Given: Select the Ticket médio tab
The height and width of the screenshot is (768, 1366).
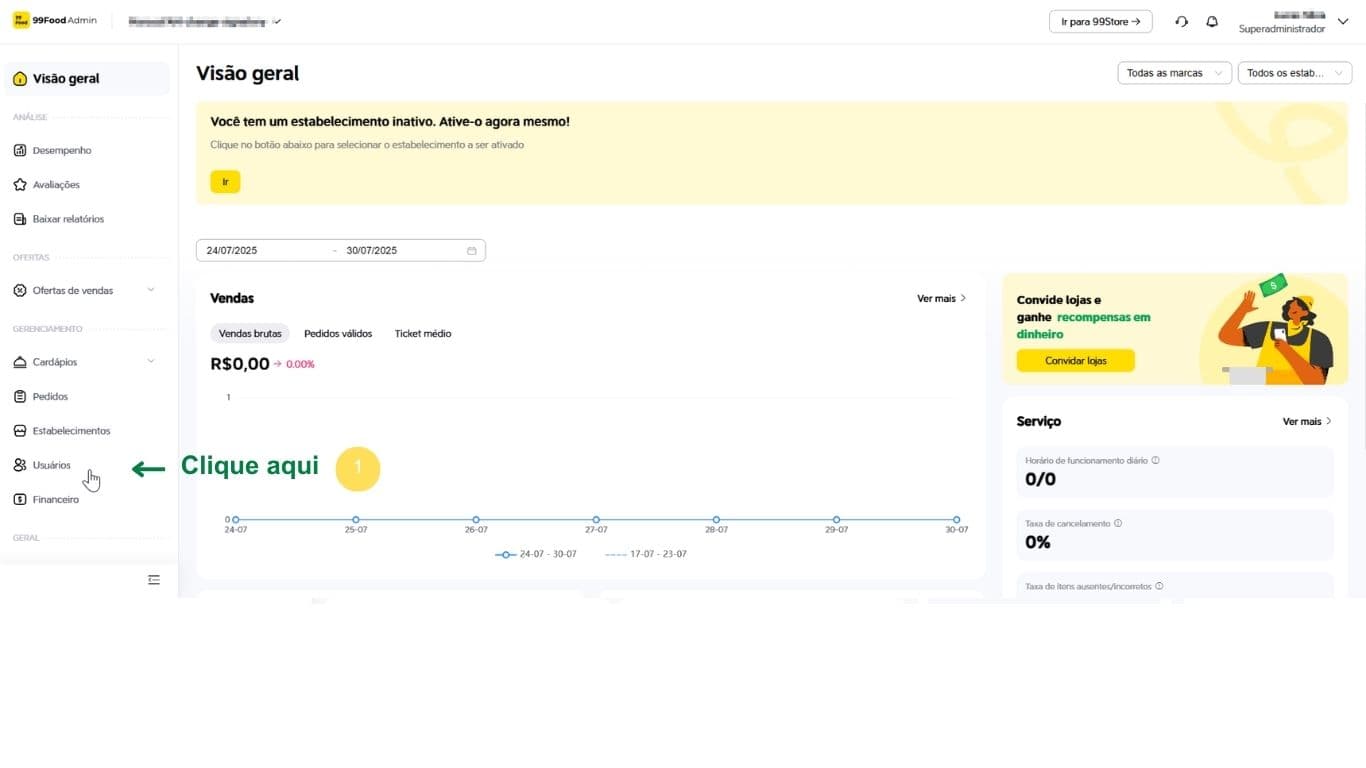Looking at the screenshot, I should [x=423, y=334].
